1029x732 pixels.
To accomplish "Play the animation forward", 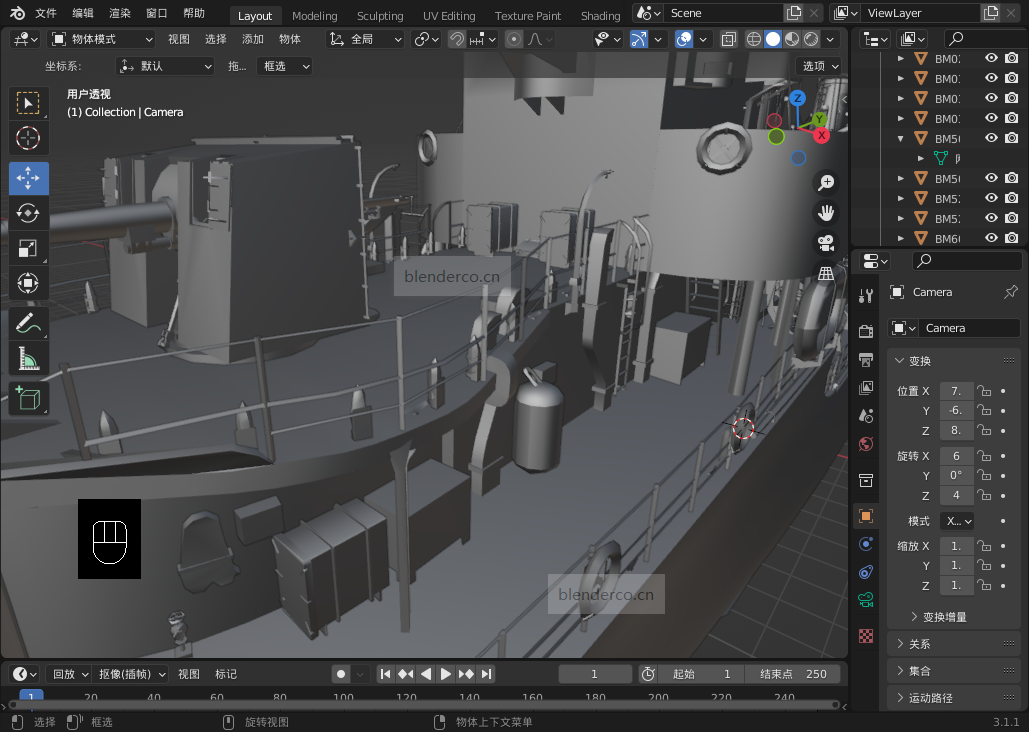I will (x=446, y=674).
